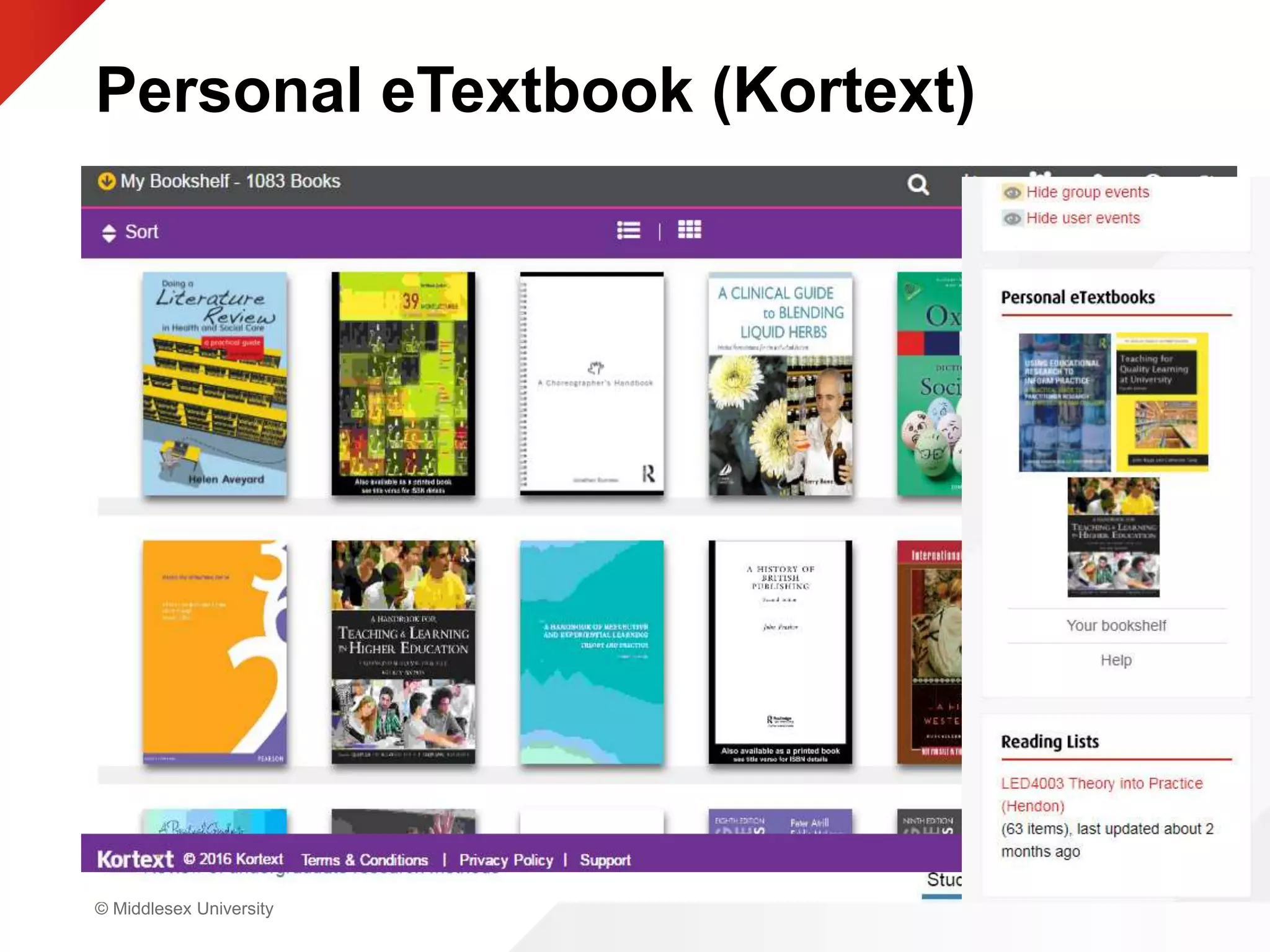Click the Personal eTextbooks heading

(x=1078, y=297)
